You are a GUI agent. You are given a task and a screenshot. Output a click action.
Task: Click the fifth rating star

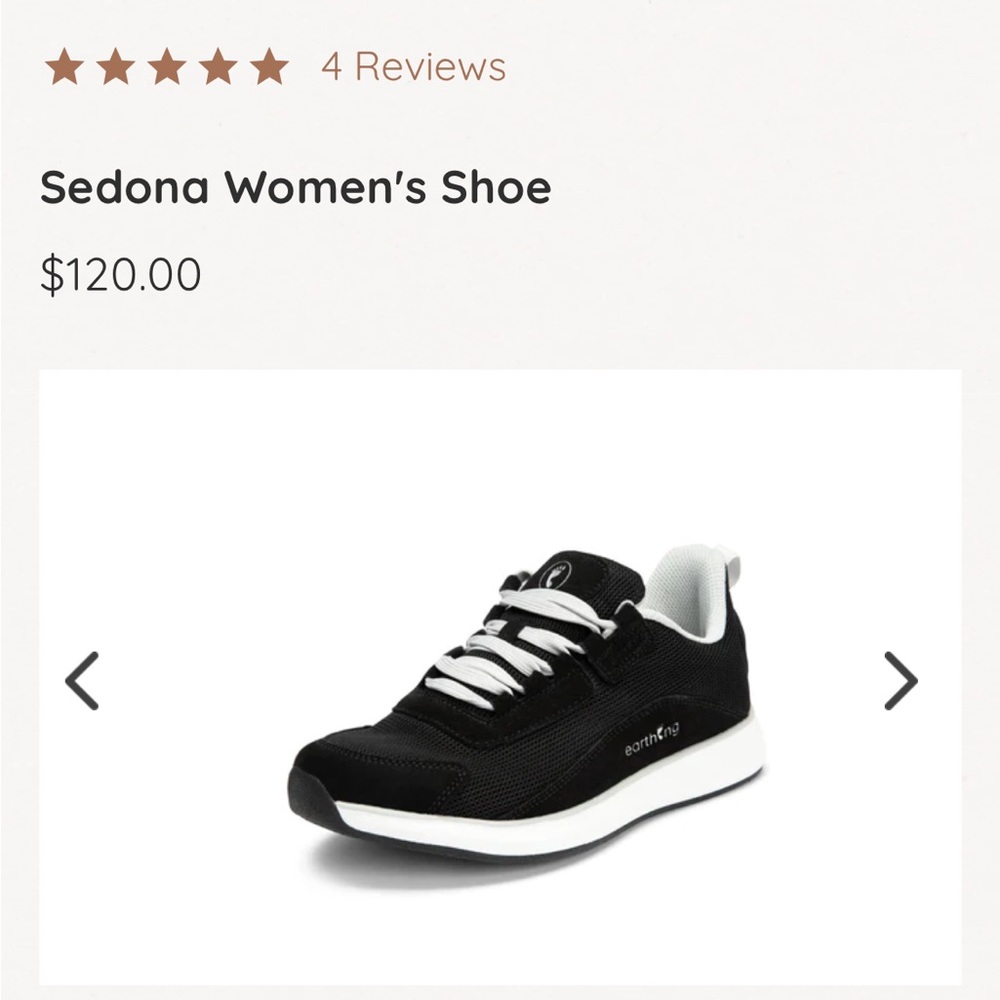coord(267,68)
